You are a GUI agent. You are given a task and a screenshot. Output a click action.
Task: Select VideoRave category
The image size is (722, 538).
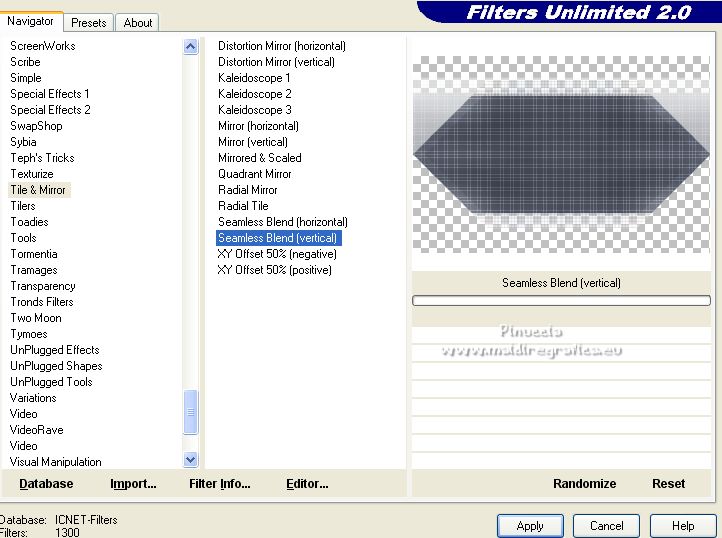(37, 430)
